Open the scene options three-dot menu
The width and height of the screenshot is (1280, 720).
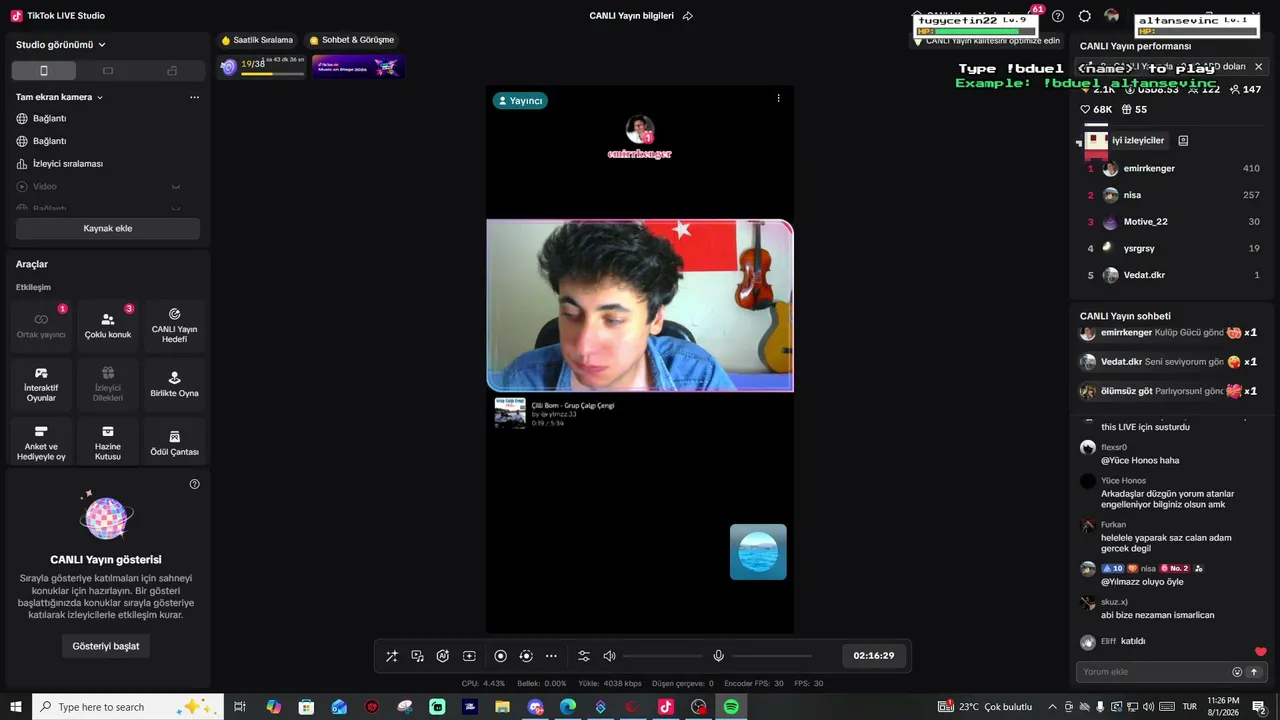(194, 97)
